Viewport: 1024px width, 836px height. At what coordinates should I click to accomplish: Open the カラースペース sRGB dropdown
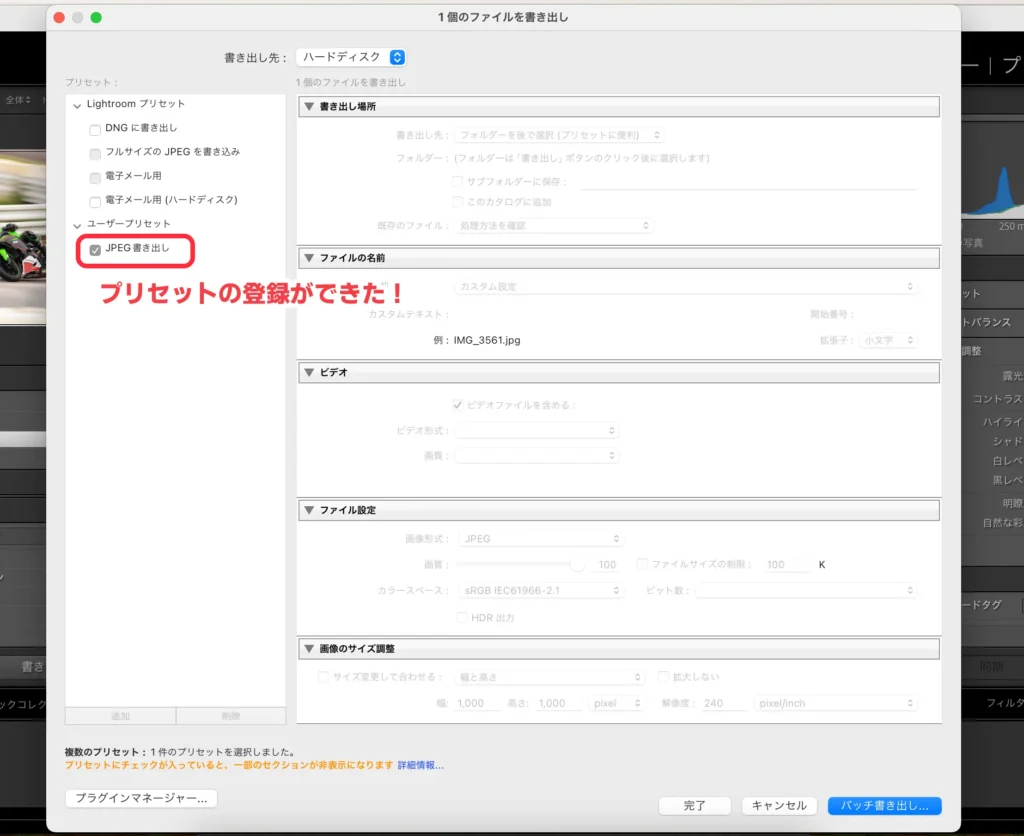click(x=540, y=591)
